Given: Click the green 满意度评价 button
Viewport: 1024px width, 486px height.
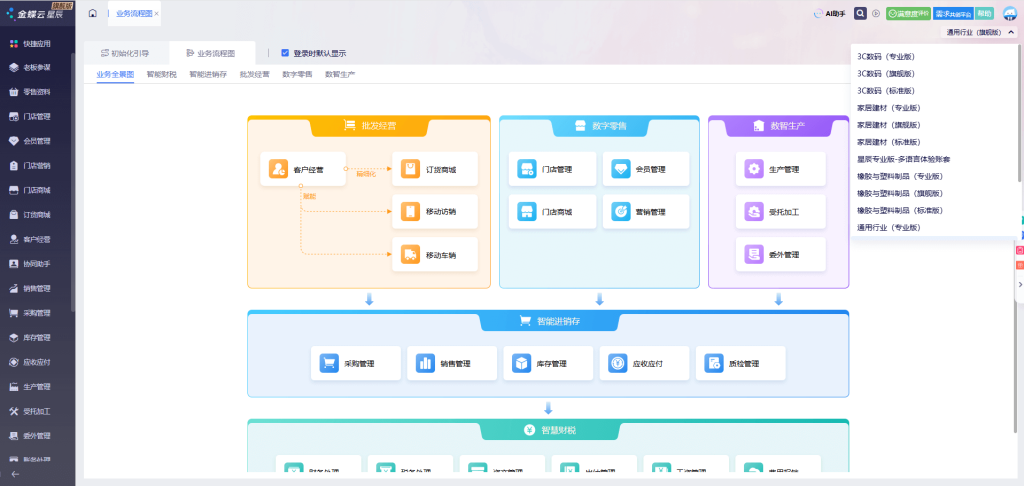Looking at the screenshot, I should 908,13.
